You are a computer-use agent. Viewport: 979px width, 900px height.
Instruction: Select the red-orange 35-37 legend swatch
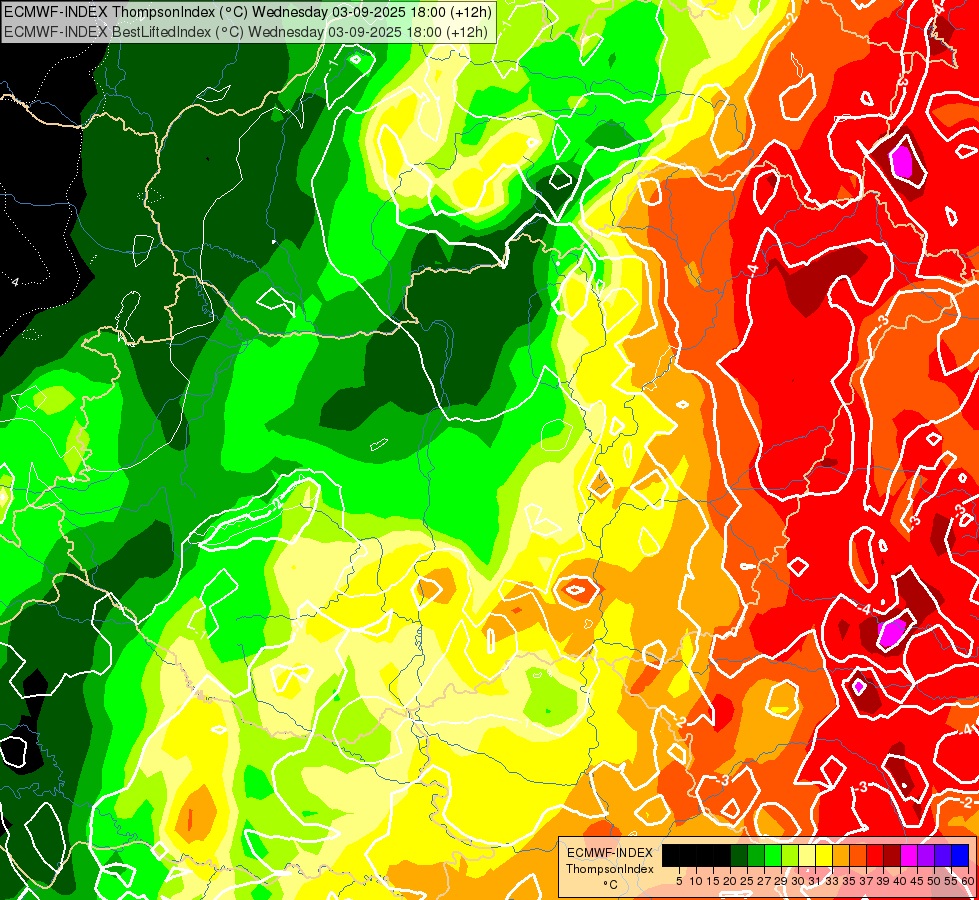tap(858, 855)
